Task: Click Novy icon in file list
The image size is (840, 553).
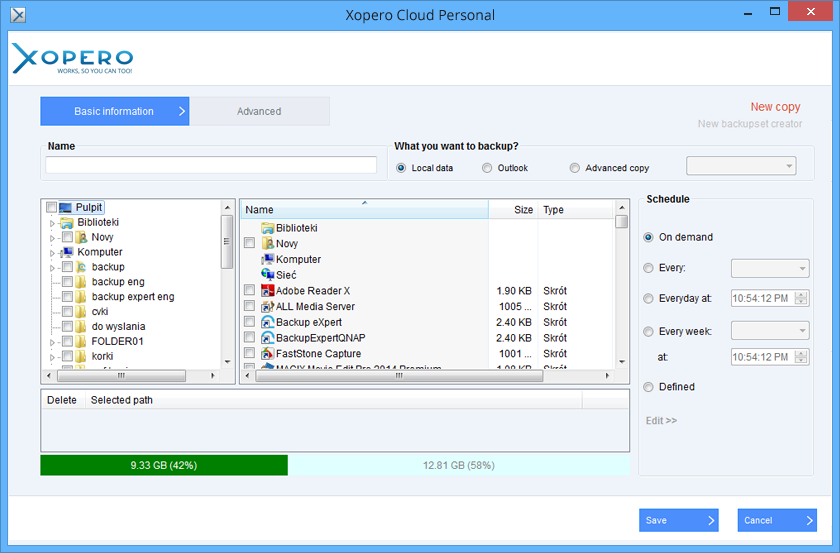Action: (267, 243)
